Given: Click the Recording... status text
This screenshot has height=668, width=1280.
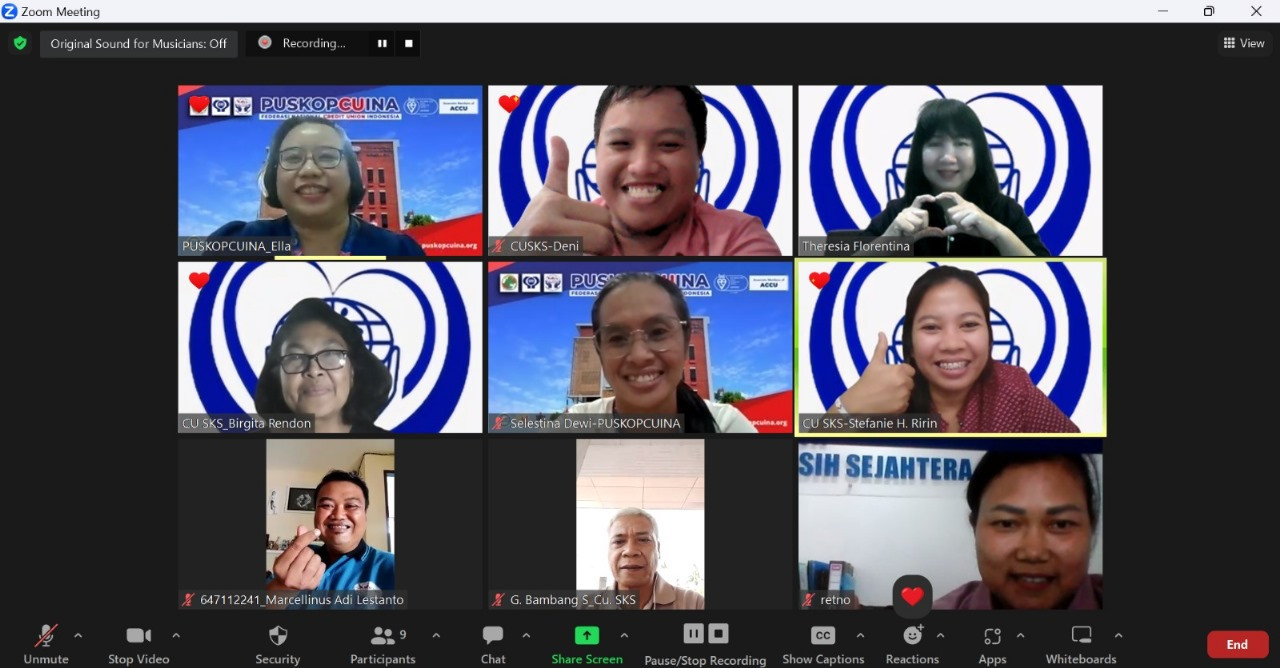Looking at the screenshot, I should coord(314,43).
